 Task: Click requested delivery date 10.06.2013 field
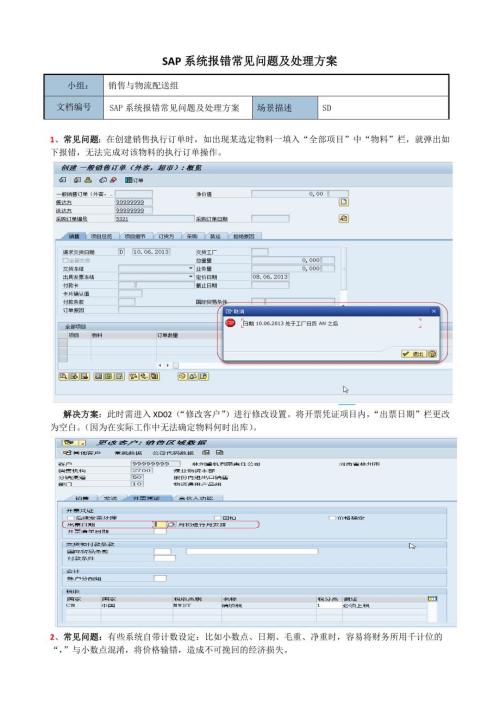coord(151,252)
